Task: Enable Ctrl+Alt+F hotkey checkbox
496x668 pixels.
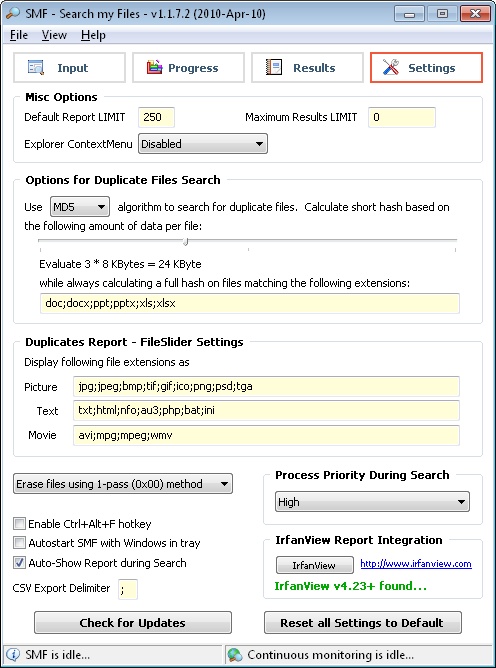Action: coord(19,524)
